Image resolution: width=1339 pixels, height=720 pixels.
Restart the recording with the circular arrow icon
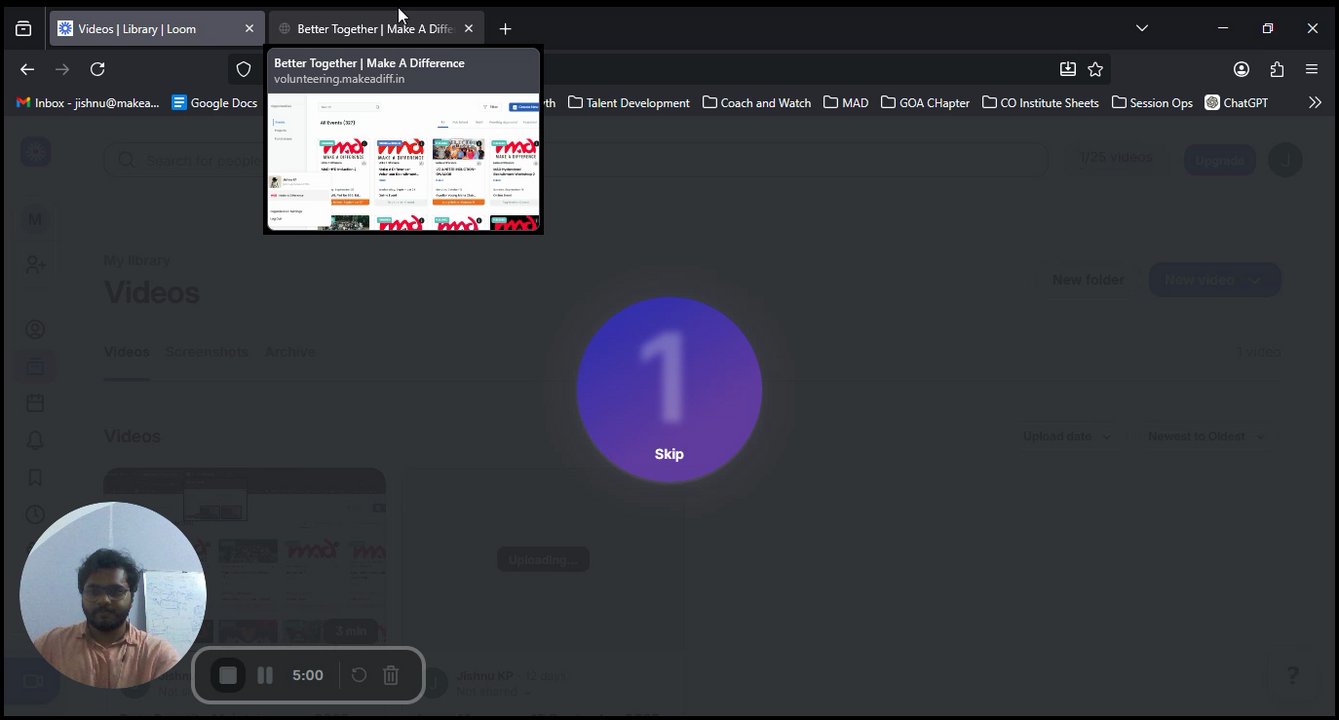359,676
